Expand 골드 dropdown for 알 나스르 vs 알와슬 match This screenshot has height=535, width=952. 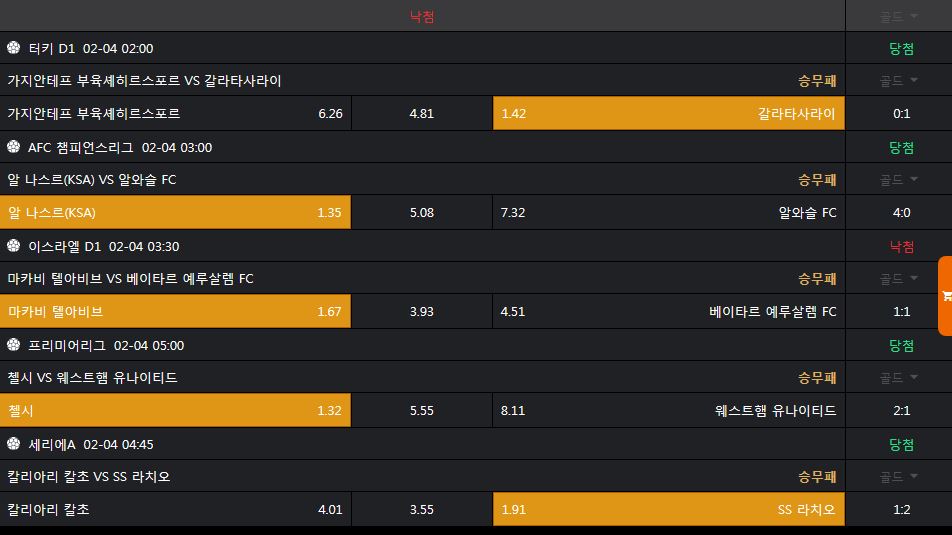point(899,180)
